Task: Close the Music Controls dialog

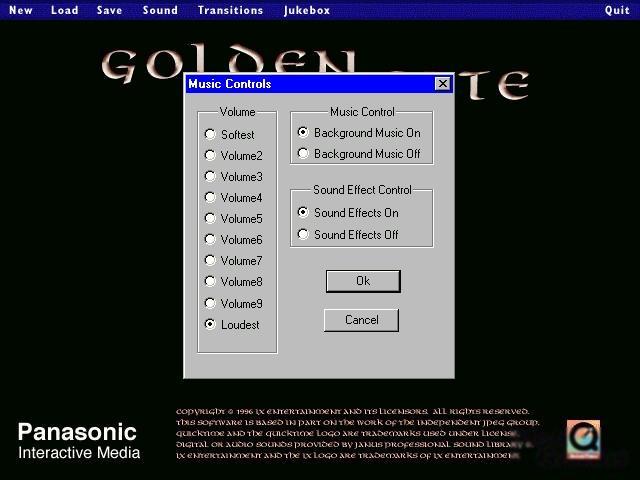Action: pos(442,84)
